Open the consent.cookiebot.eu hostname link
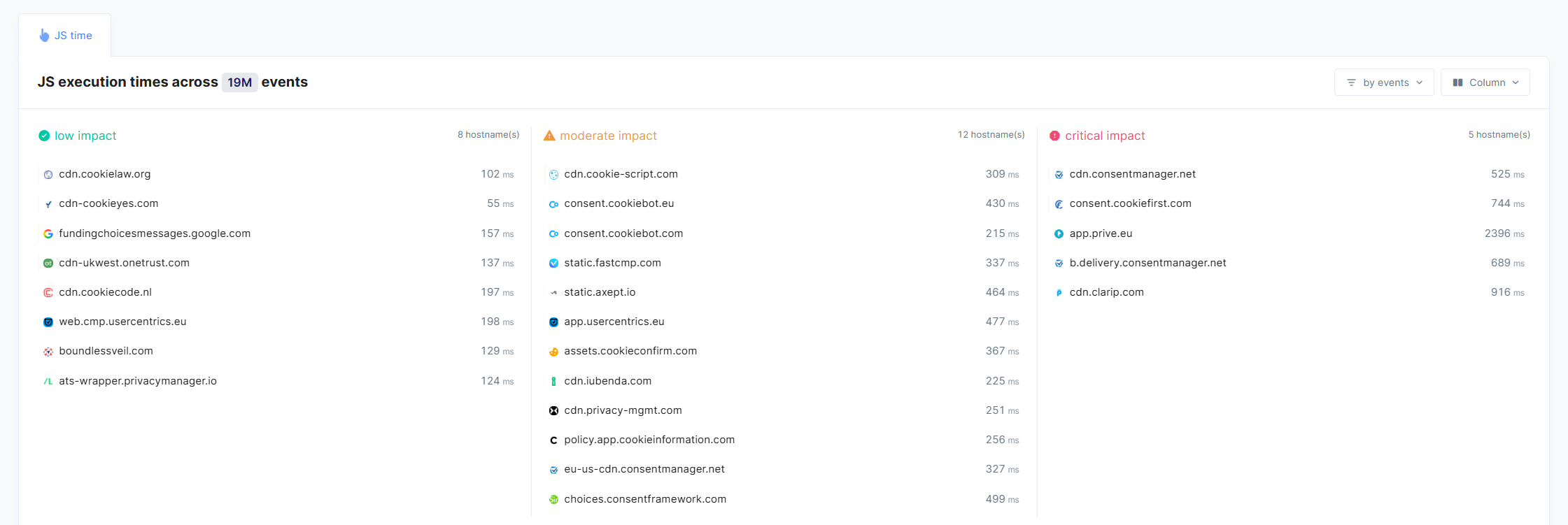This screenshot has width=1568, height=525. pos(619,203)
